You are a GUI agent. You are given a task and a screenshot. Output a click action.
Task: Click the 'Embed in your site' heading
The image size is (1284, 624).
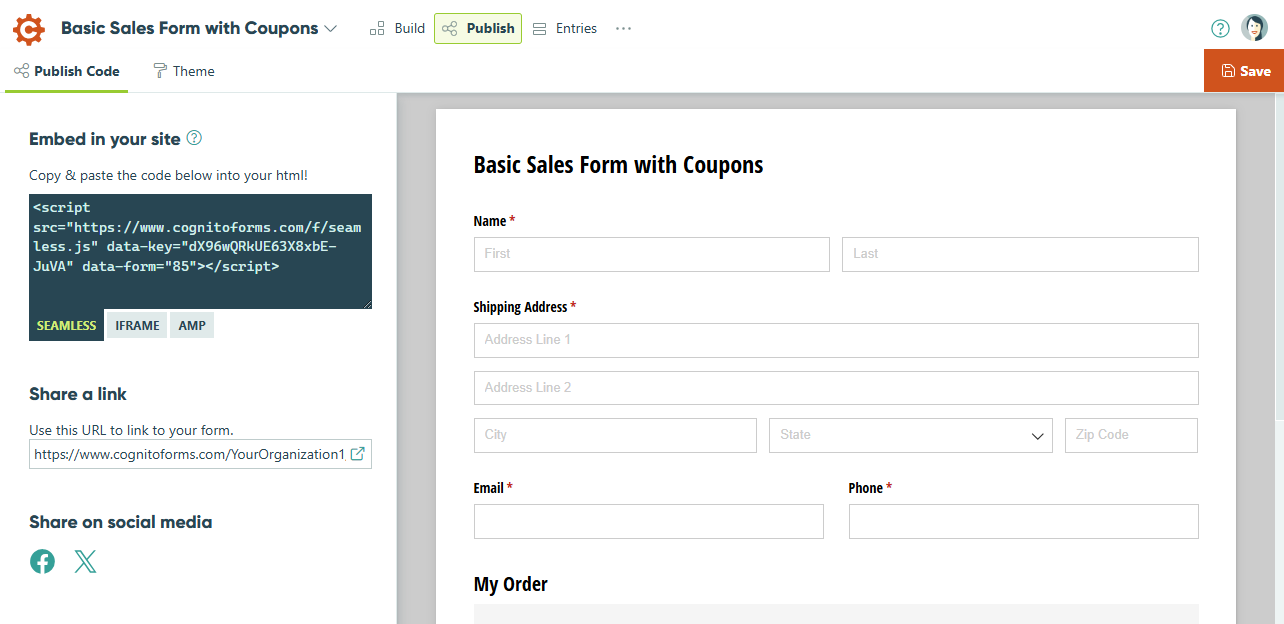105,139
